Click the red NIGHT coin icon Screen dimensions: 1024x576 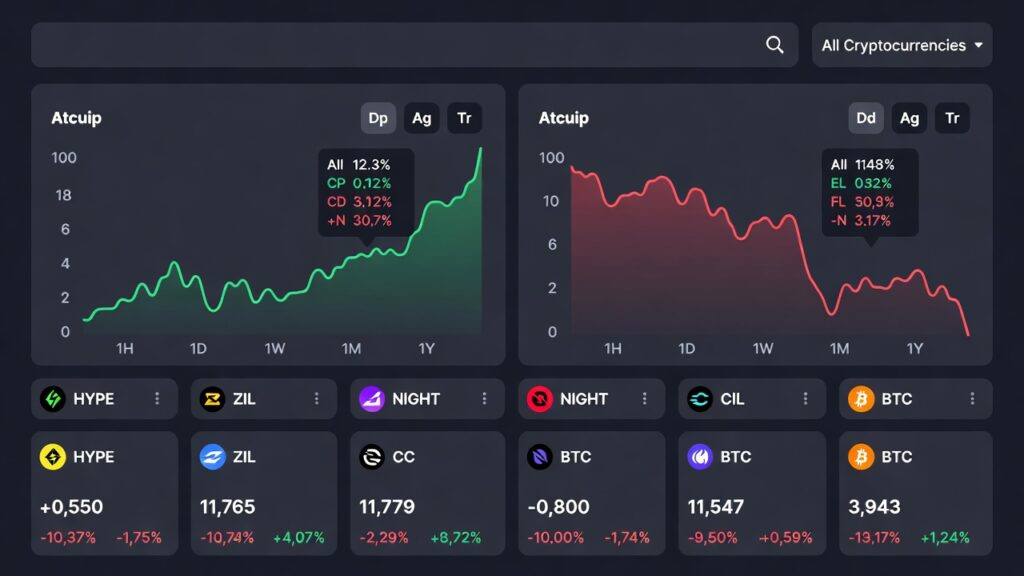tap(540, 399)
